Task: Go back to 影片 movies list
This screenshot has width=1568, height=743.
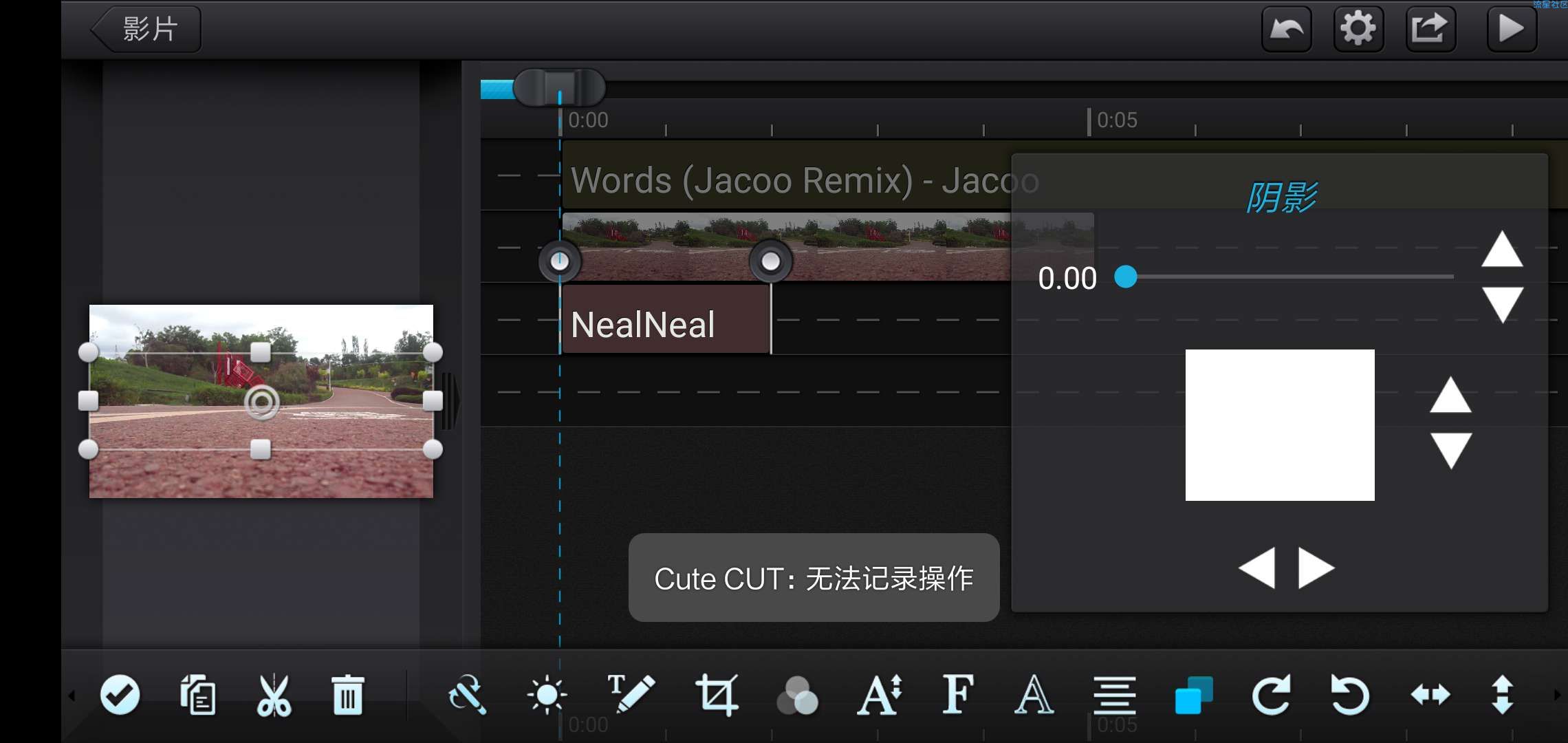Action: tap(146, 29)
